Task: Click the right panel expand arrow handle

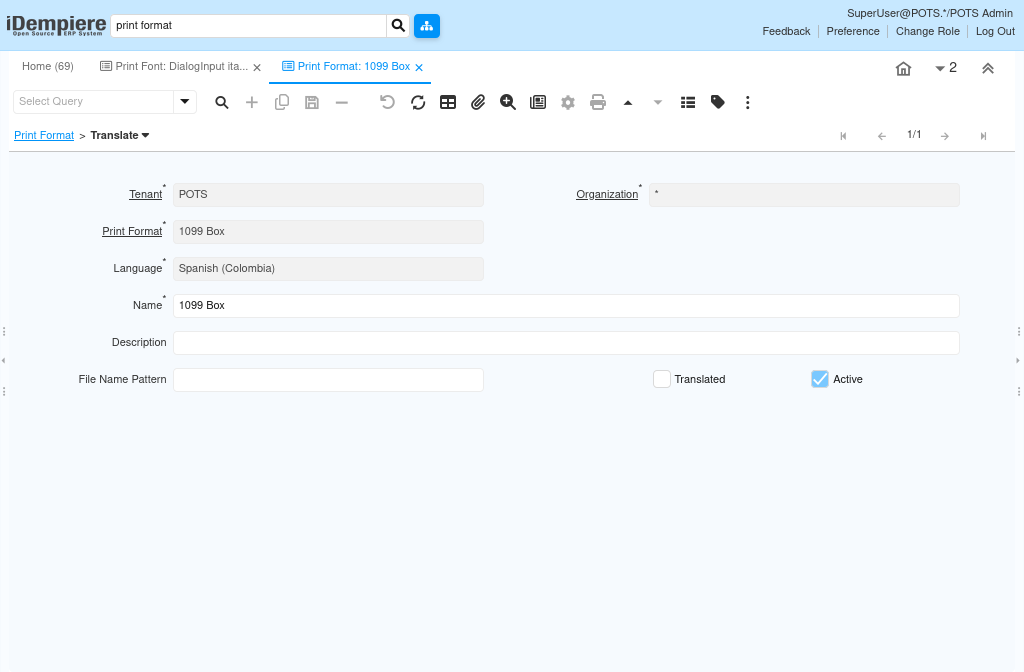Action: [1018, 360]
